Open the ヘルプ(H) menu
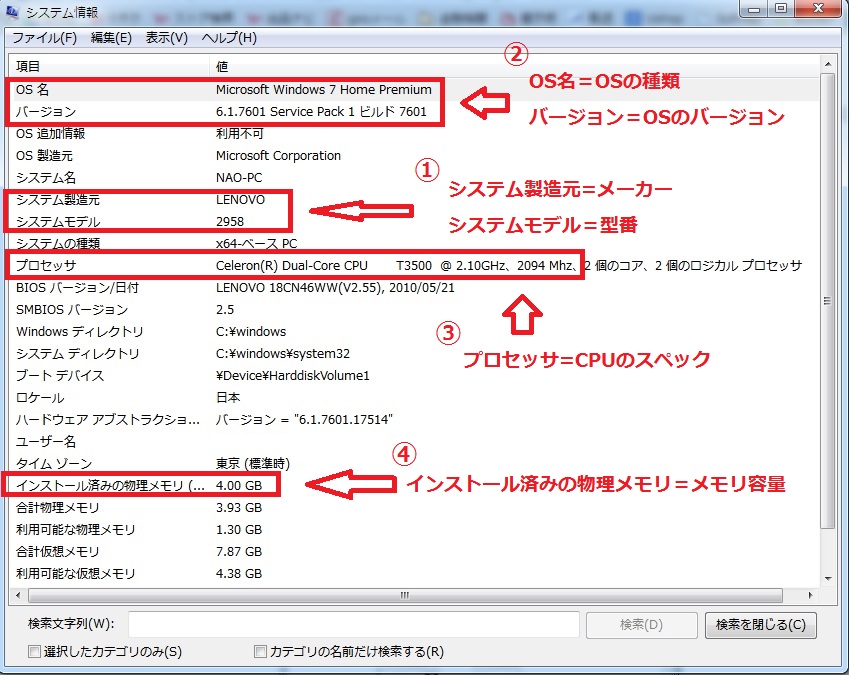The width and height of the screenshot is (849, 675). [x=229, y=38]
